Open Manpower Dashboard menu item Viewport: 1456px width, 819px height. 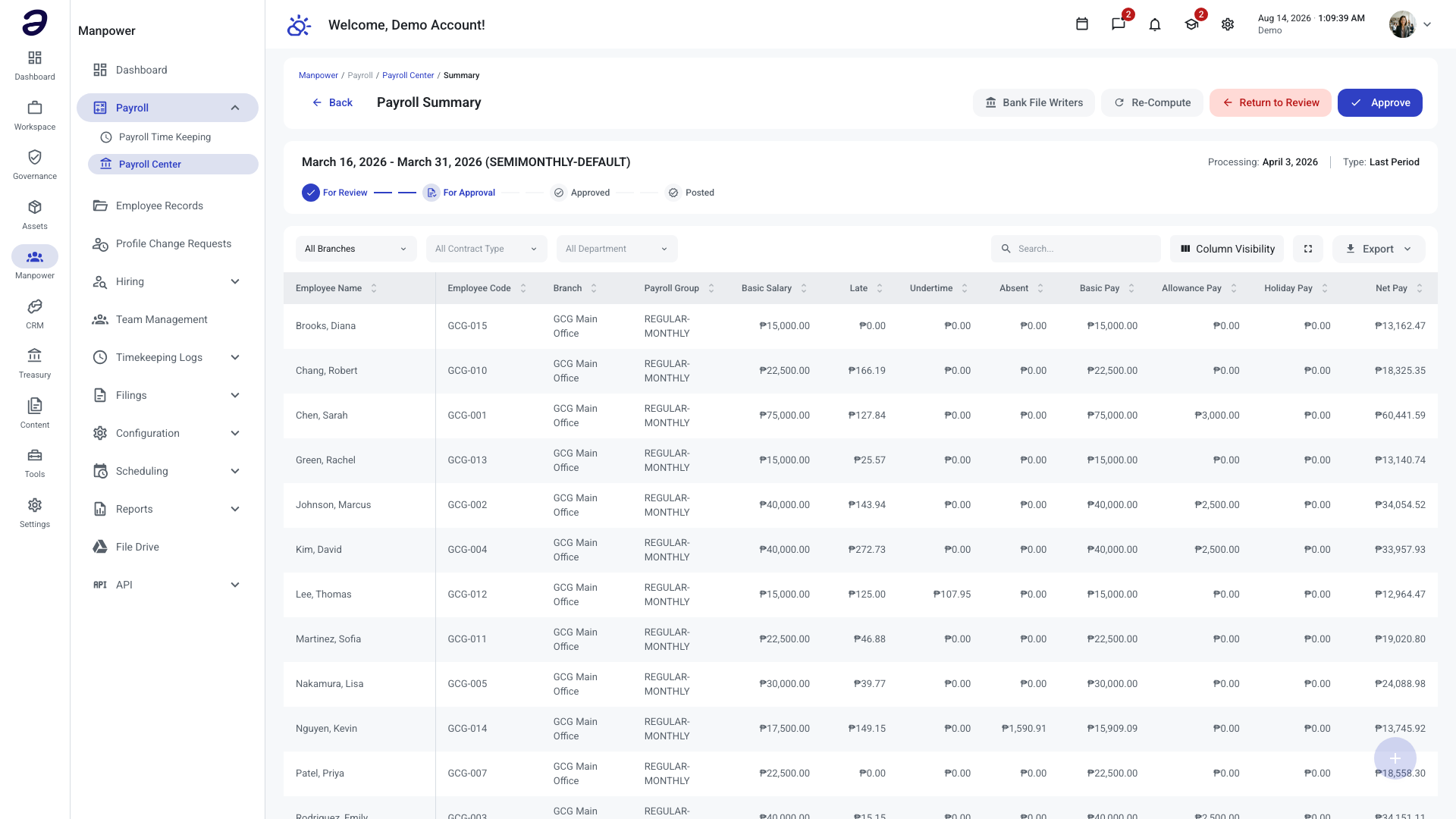[167, 70]
